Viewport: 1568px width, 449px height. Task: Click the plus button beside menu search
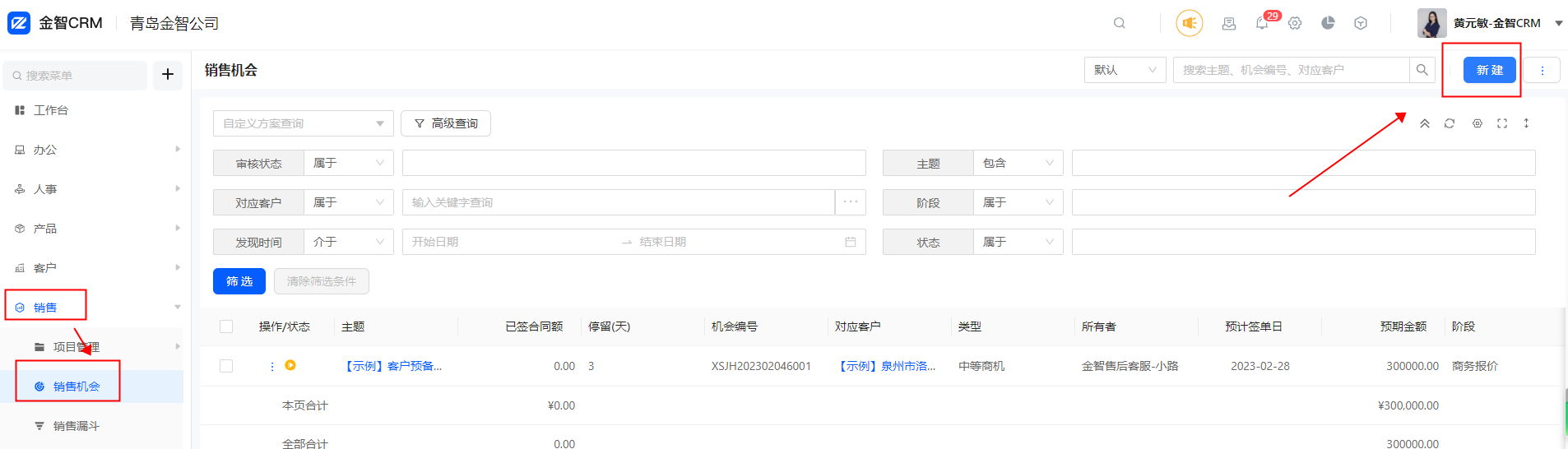click(168, 75)
